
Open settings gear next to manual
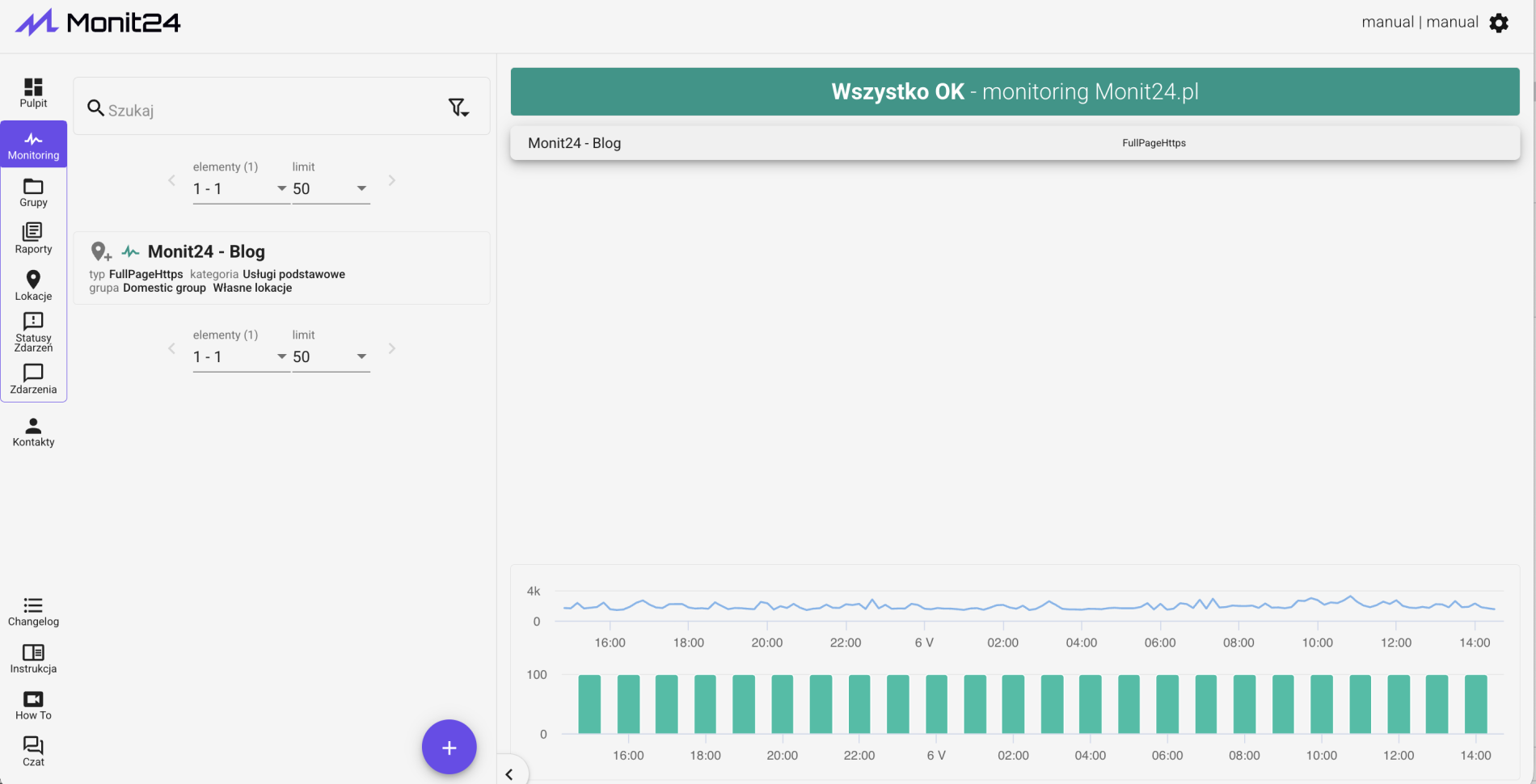(1499, 23)
